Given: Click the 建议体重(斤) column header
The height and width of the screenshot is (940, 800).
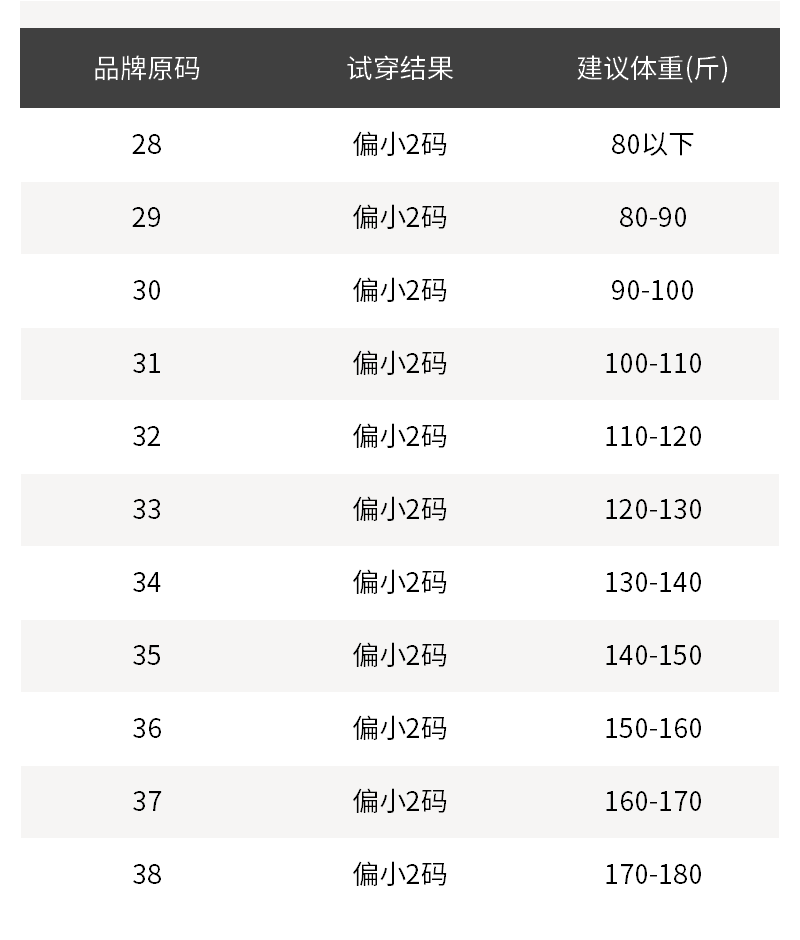Looking at the screenshot, I should click(x=653, y=68).
